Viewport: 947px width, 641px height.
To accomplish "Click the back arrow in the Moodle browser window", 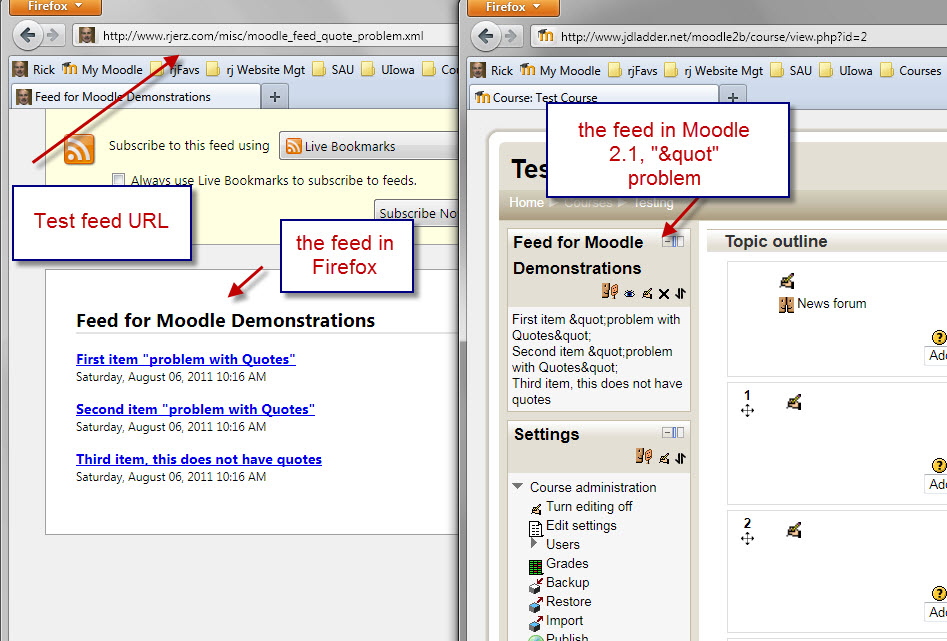I will click(486, 36).
